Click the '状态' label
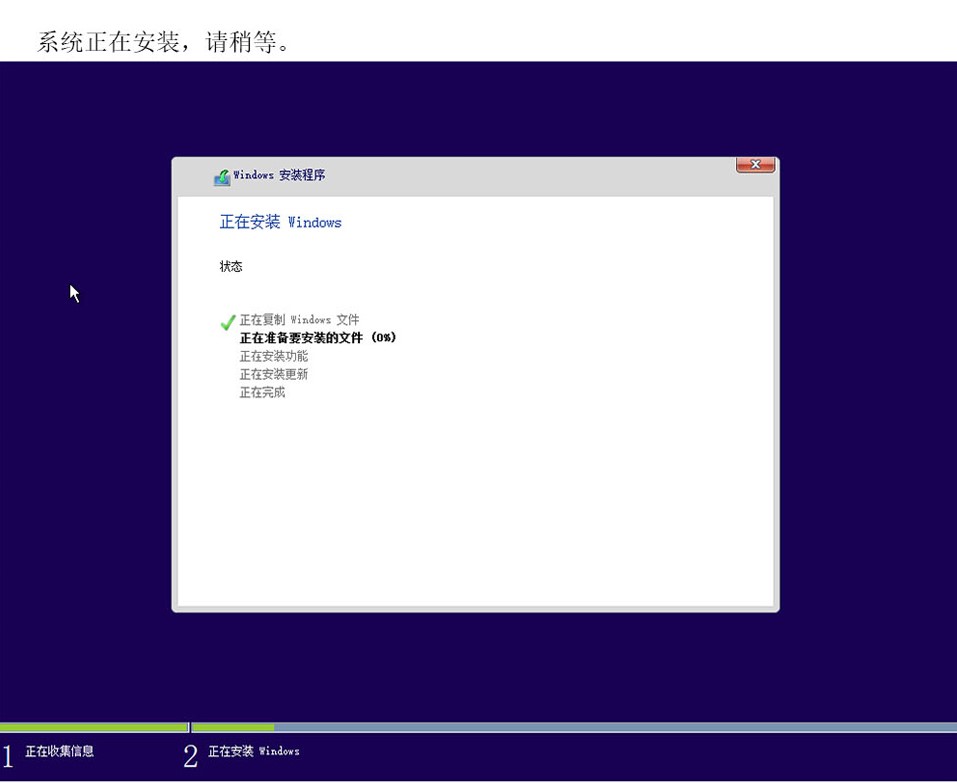The width and height of the screenshot is (957, 783). [x=231, y=266]
